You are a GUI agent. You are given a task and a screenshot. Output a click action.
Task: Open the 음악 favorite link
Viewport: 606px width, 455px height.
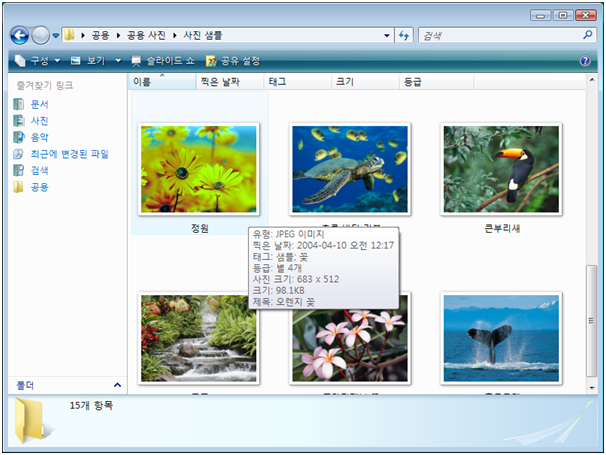(x=39, y=137)
